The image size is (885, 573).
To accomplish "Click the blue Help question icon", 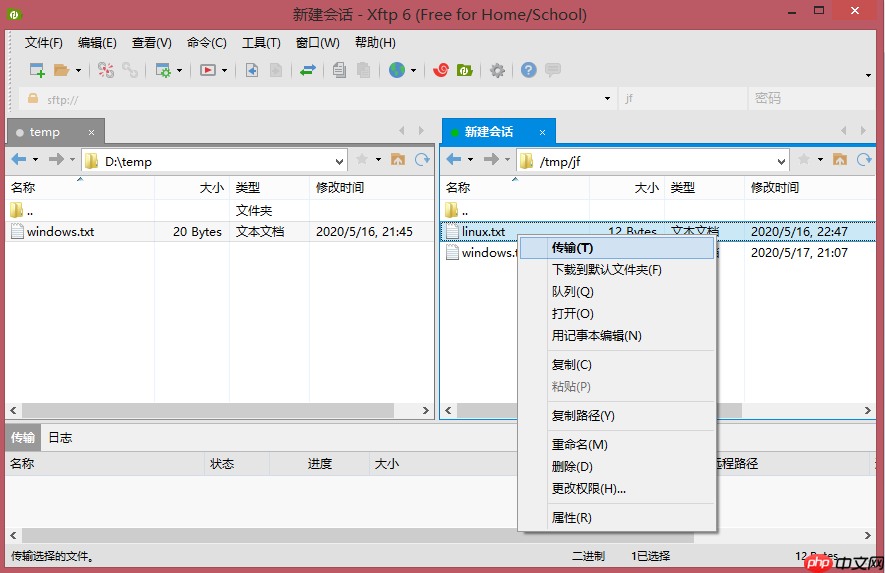I will tap(528, 70).
